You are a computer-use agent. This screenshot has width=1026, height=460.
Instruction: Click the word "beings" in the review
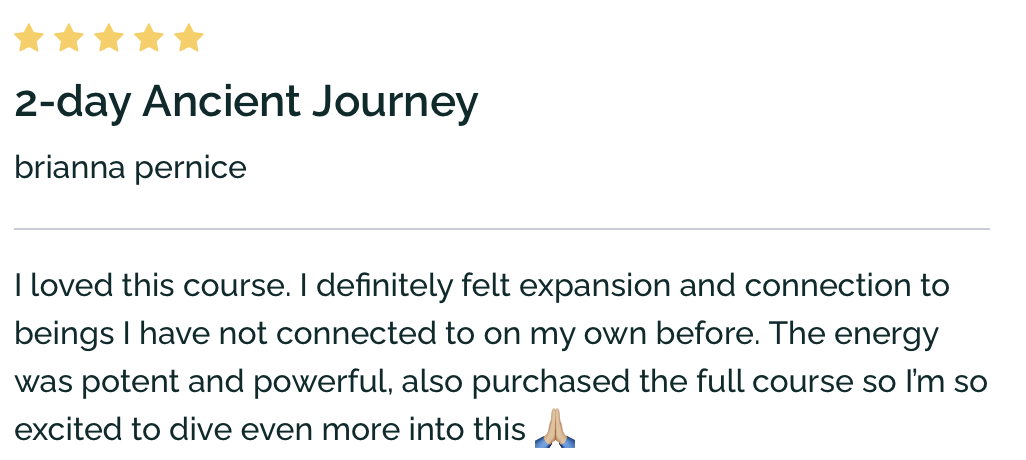pos(56,334)
